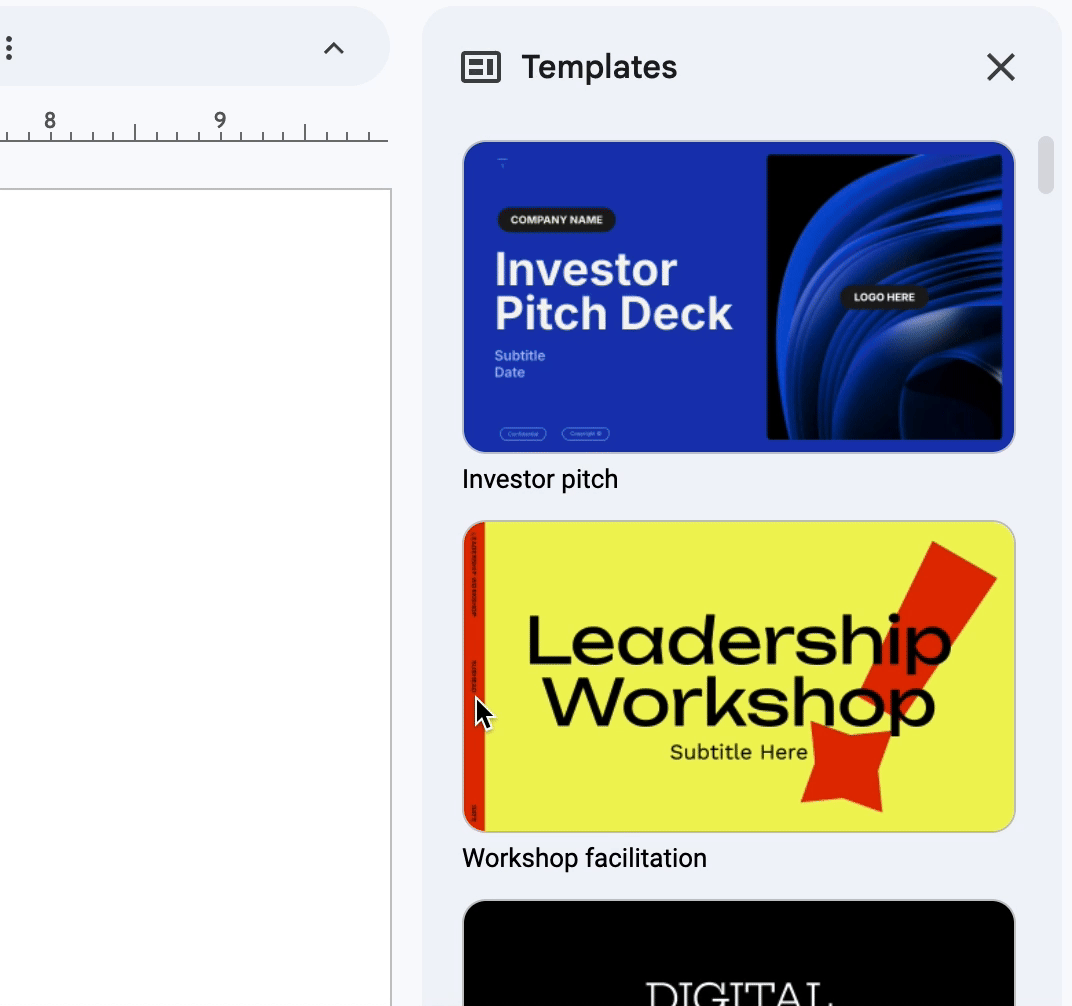Click the "Investor pitch" template label
This screenshot has width=1072, height=1006.
click(540, 479)
